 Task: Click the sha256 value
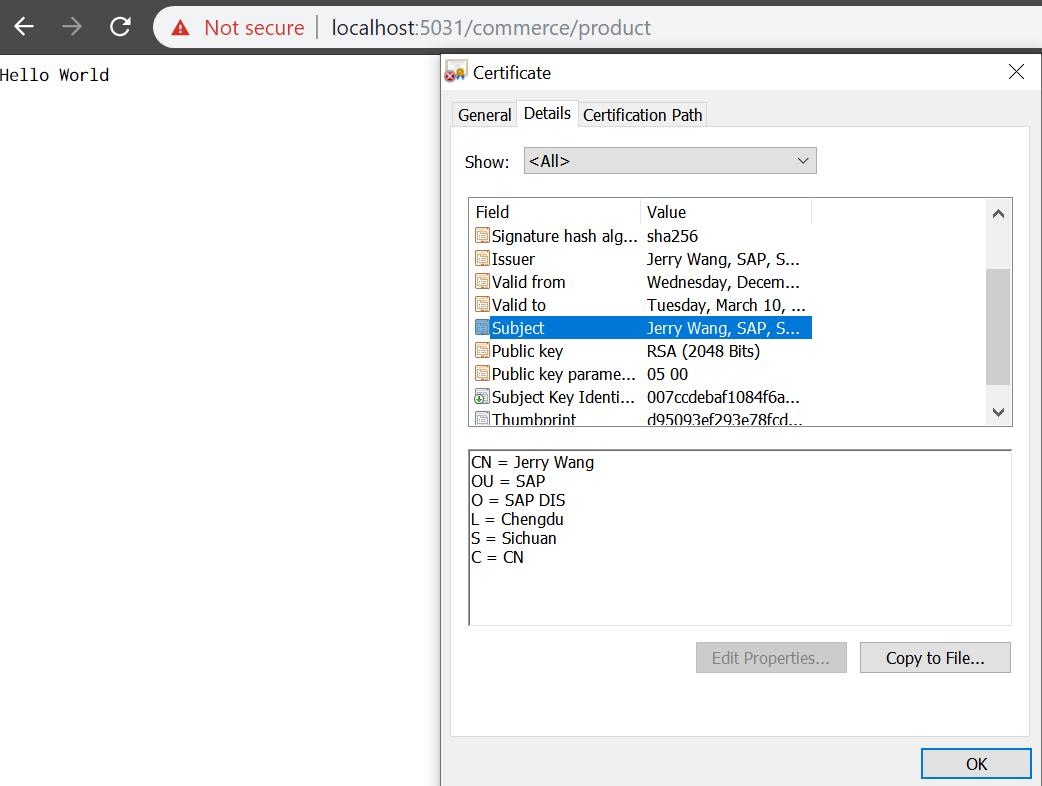[672, 236]
